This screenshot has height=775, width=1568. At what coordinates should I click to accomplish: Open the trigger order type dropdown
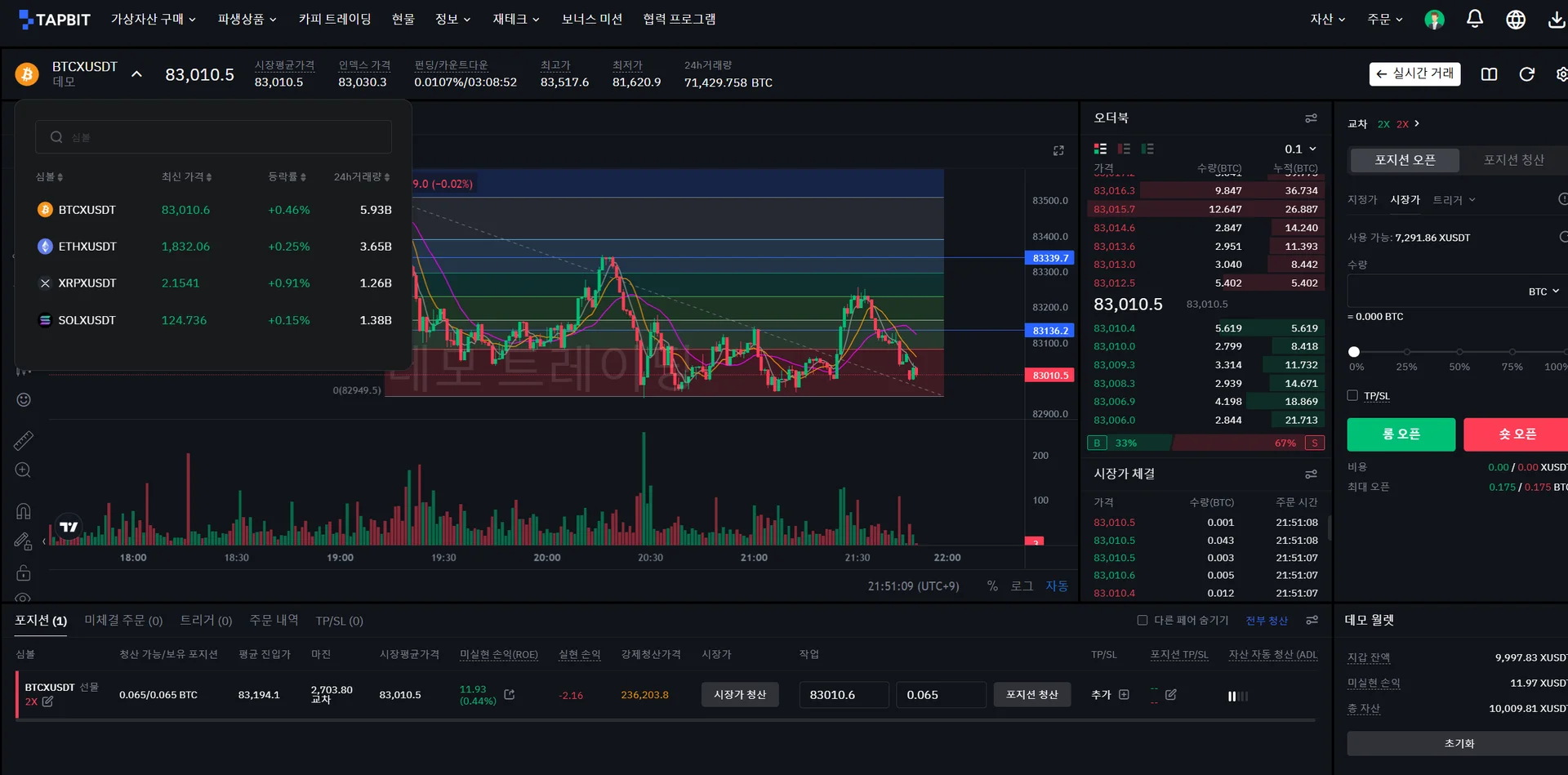1454,200
